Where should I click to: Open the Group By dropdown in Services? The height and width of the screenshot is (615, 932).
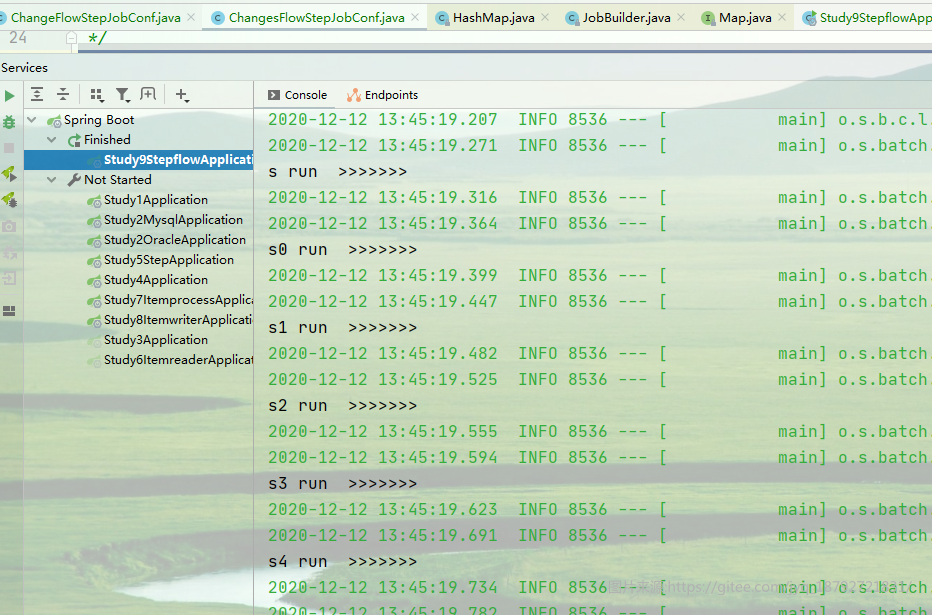97,94
